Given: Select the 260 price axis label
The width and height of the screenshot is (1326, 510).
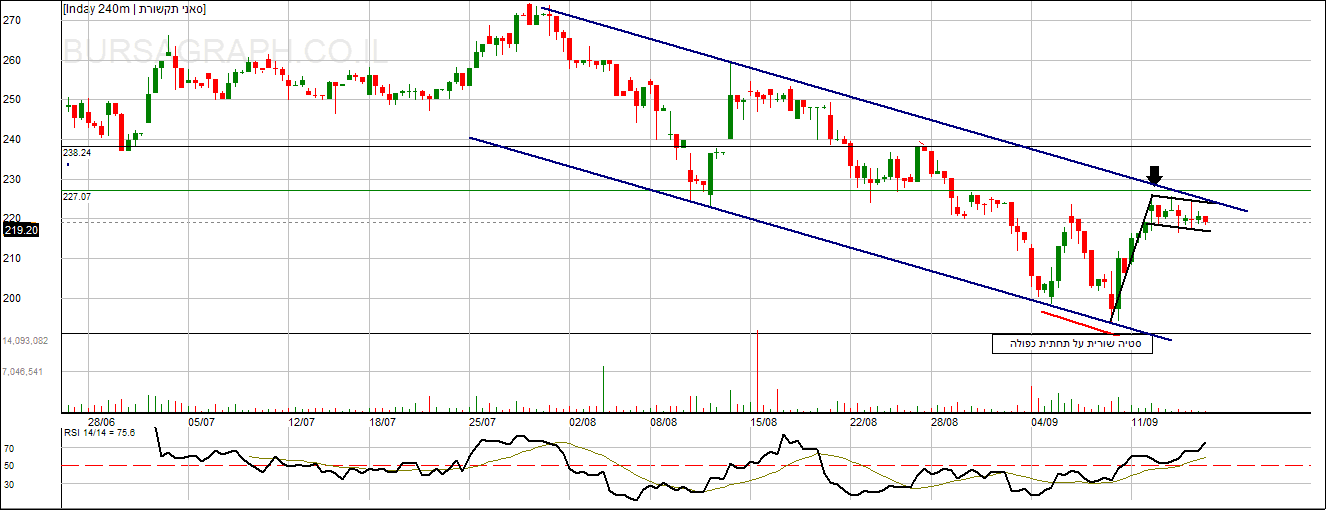Looking at the screenshot, I should pyautogui.click(x=11, y=59).
